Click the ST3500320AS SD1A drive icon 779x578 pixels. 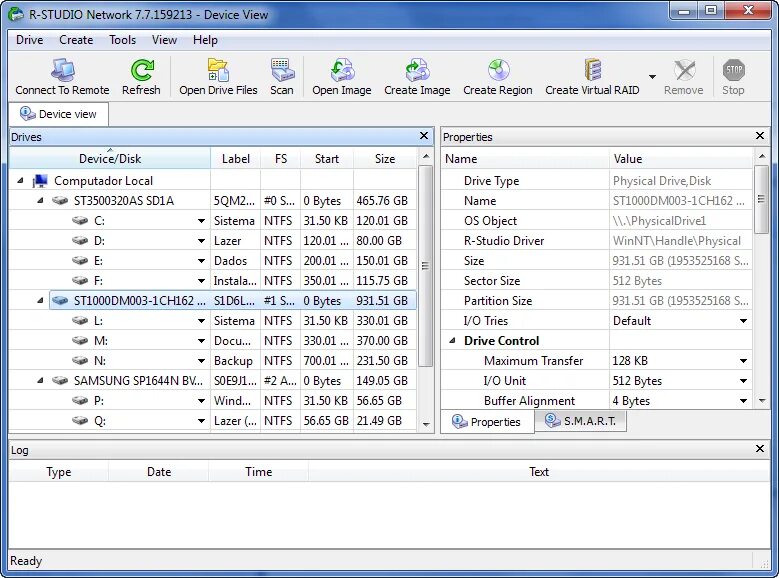click(x=60, y=201)
